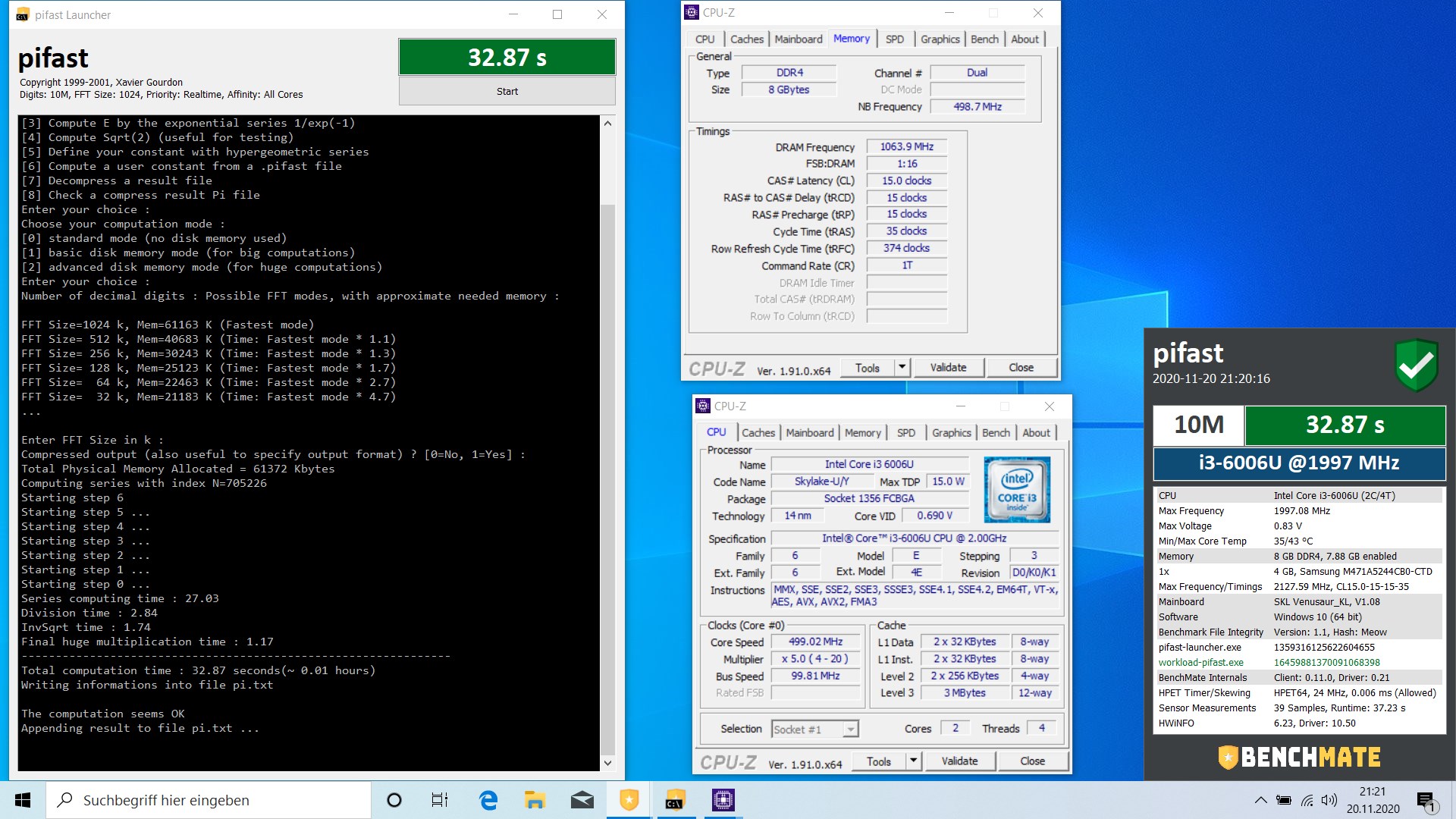Click DRAM Frequency value 1063.9 MHz
1456x819 pixels.
pyautogui.click(x=906, y=147)
